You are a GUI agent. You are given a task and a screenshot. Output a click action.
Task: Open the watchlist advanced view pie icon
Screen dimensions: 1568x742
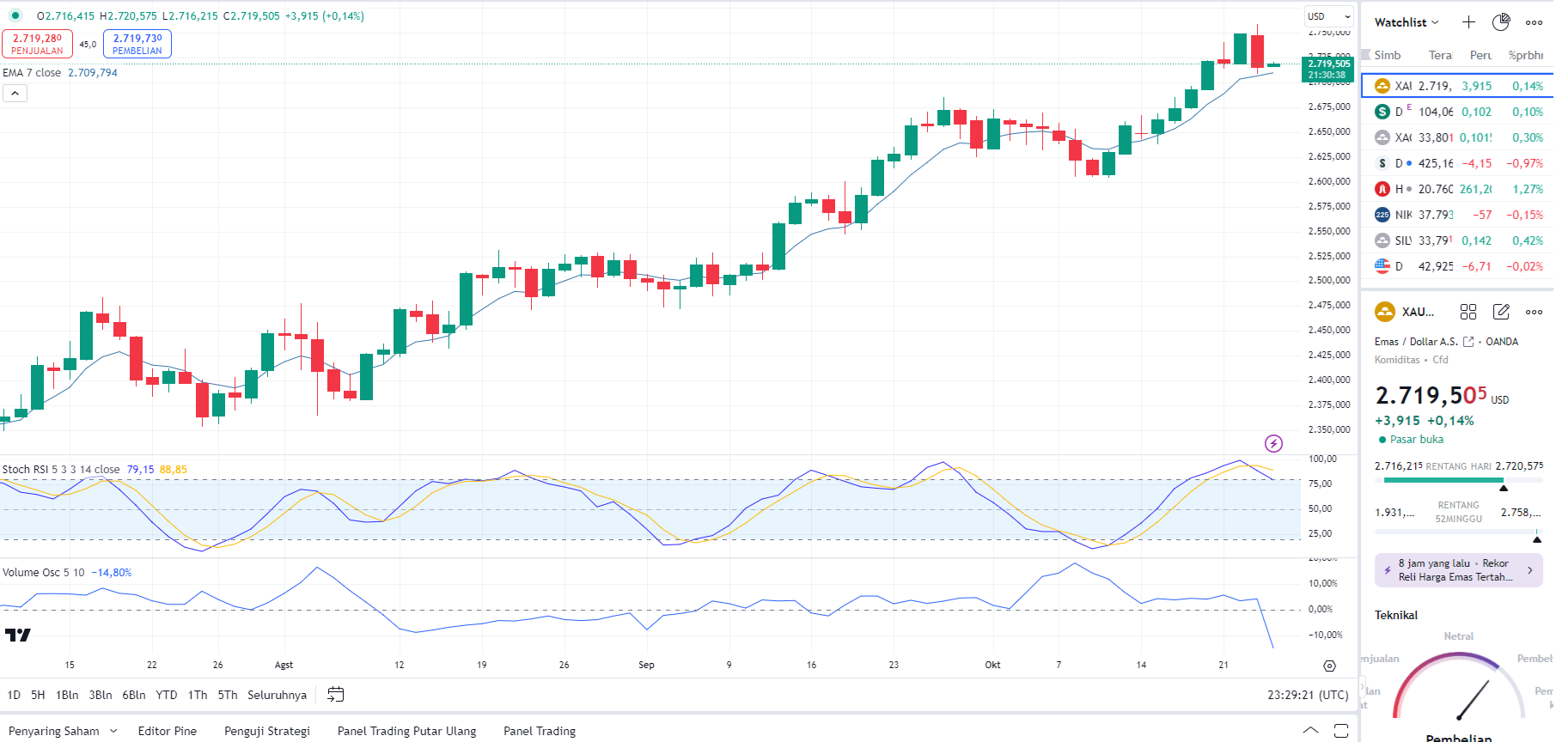(x=1501, y=22)
